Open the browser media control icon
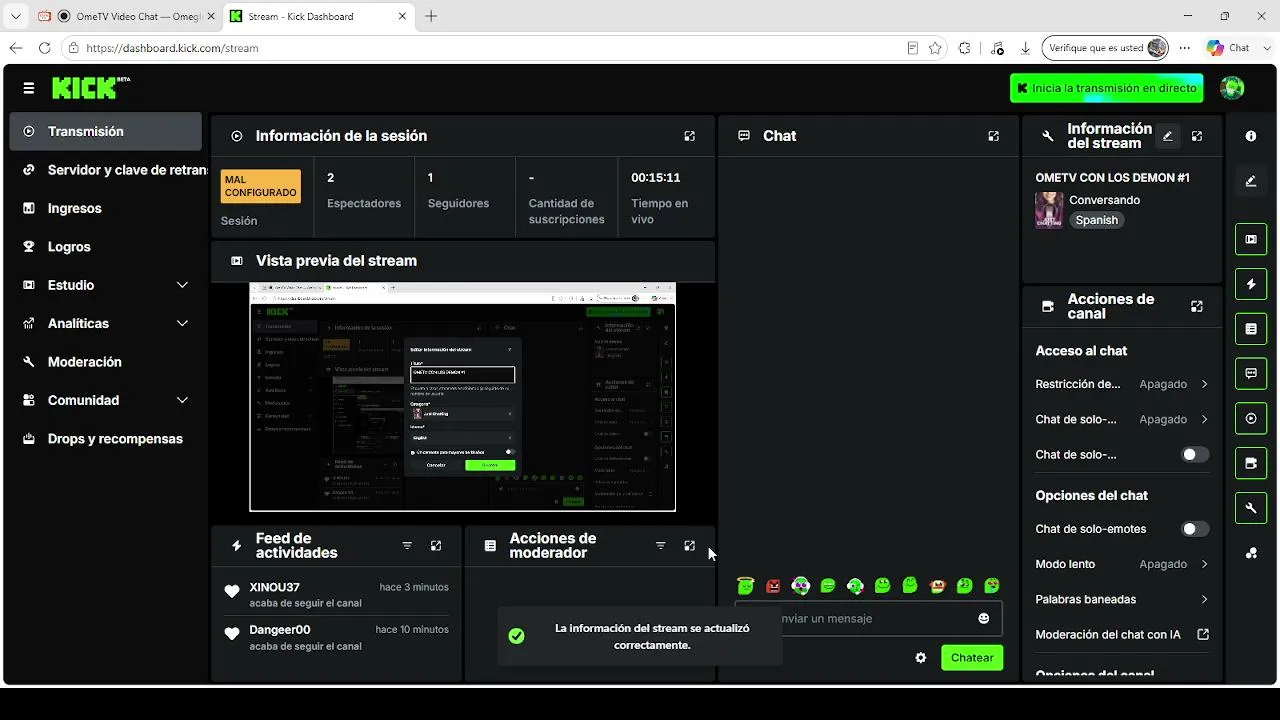Image resolution: width=1280 pixels, height=720 pixels. 997,48
